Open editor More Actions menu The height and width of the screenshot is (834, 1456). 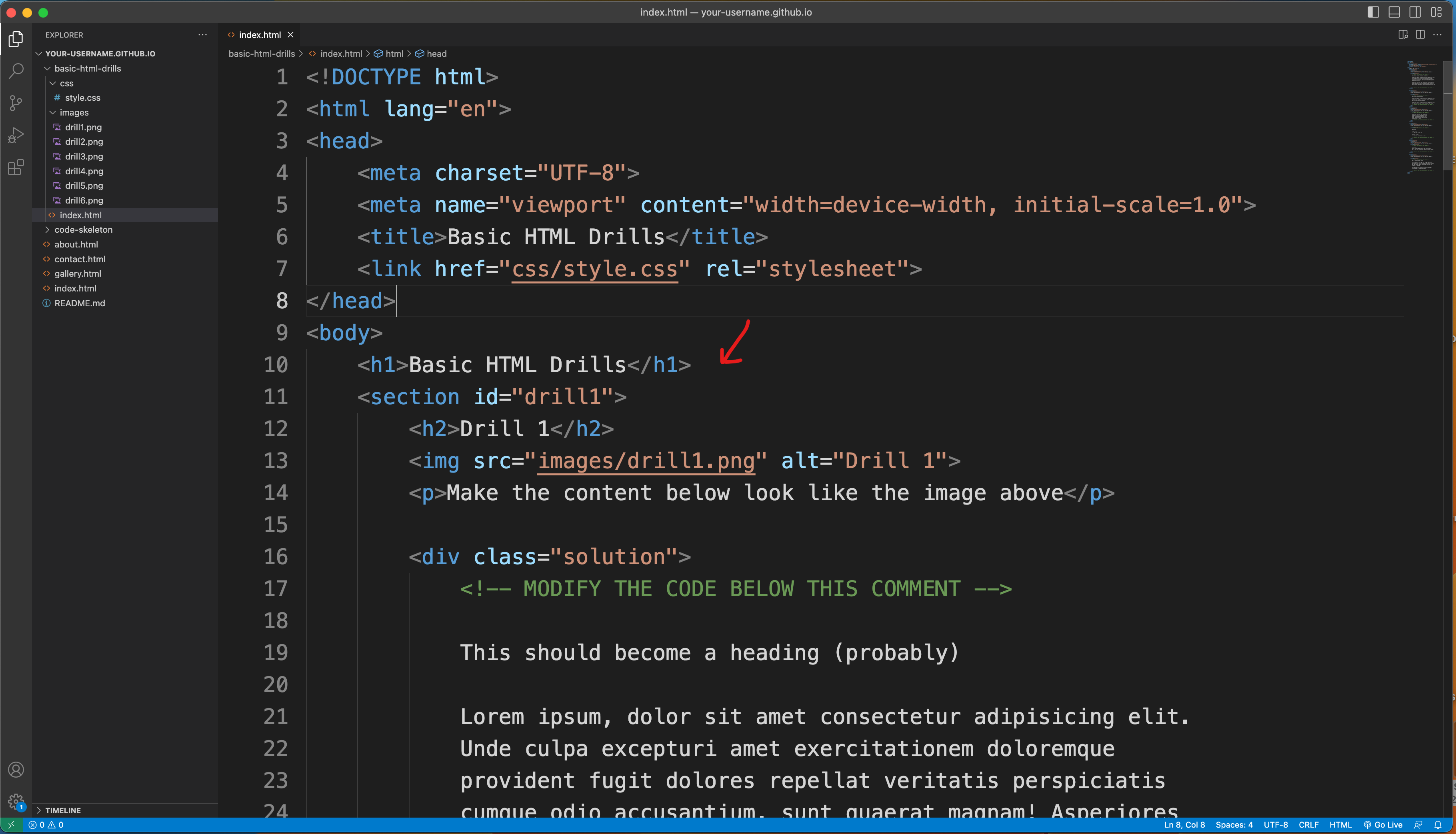(x=1437, y=35)
